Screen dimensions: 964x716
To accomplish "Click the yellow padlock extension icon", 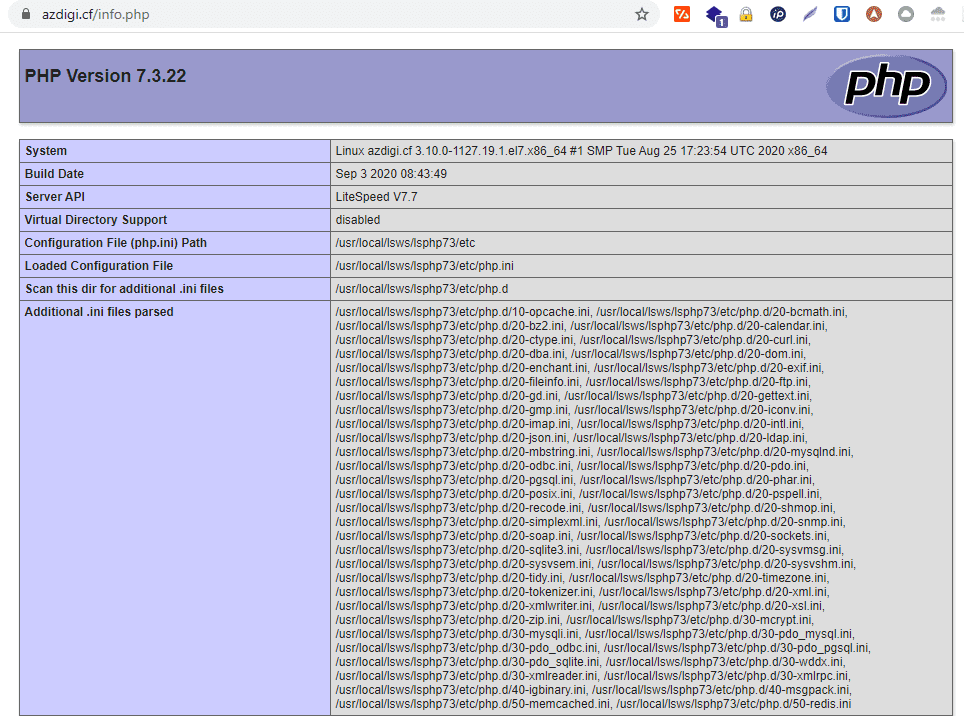I will click(x=746, y=15).
